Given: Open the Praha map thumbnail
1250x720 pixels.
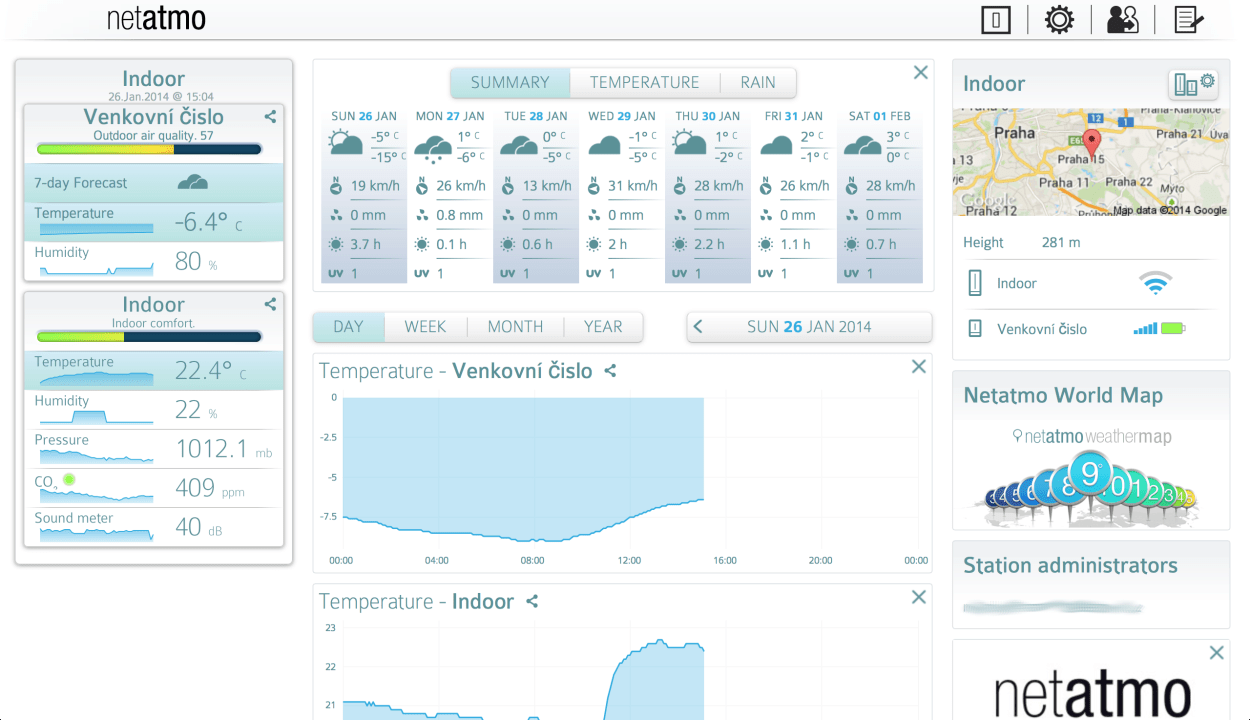Looking at the screenshot, I should pyautogui.click(x=1091, y=162).
